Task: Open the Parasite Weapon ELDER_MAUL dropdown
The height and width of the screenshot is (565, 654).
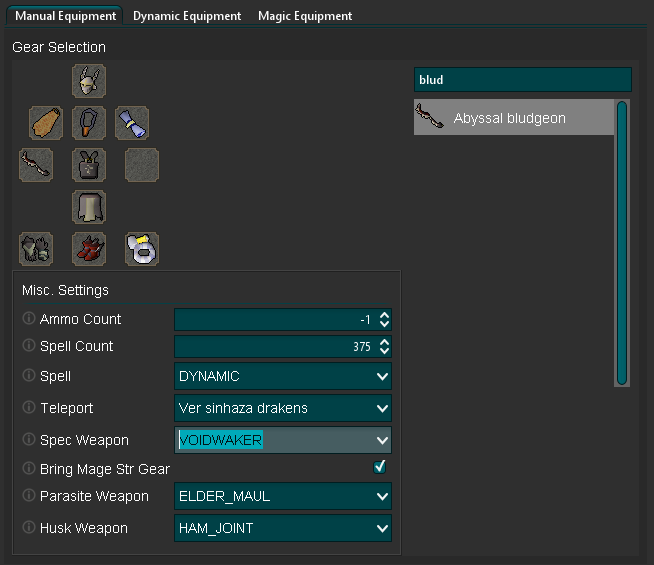Action: (x=283, y=496)
